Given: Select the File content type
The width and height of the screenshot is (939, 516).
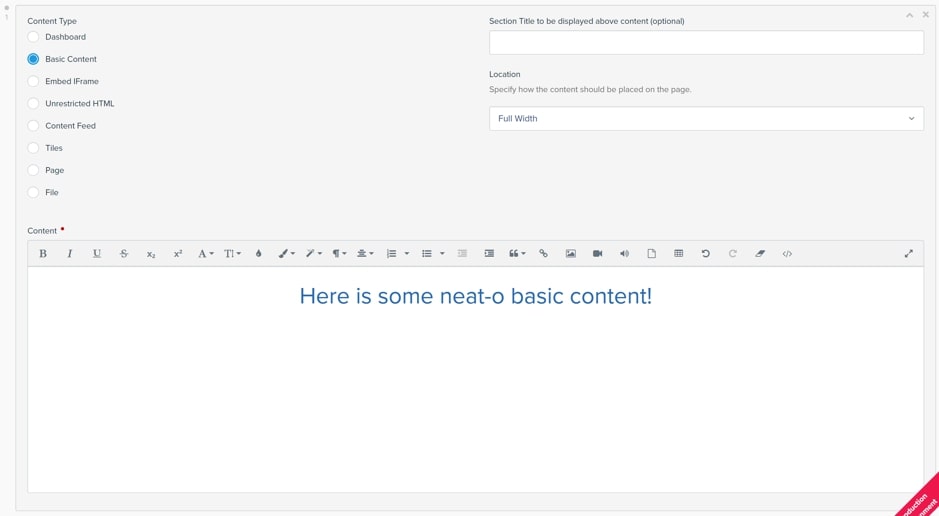Looking at the screenshot, I should [x=33, y=192].
